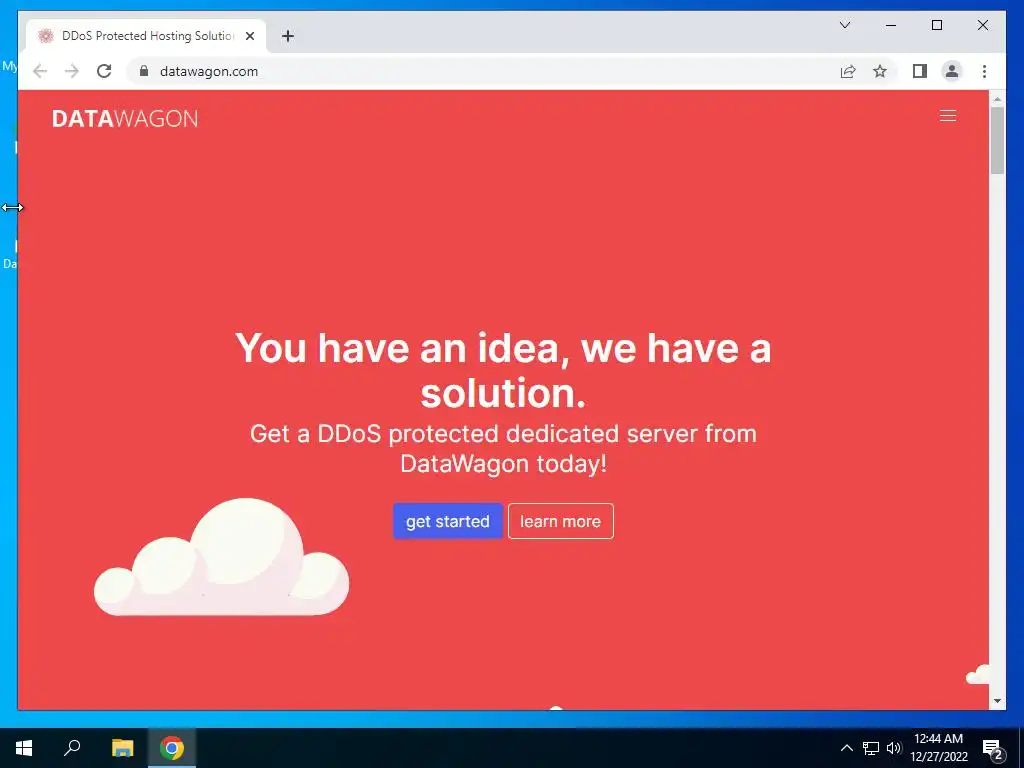View site security lock info
1024x768 pixels.
click(x=144, y=71)
